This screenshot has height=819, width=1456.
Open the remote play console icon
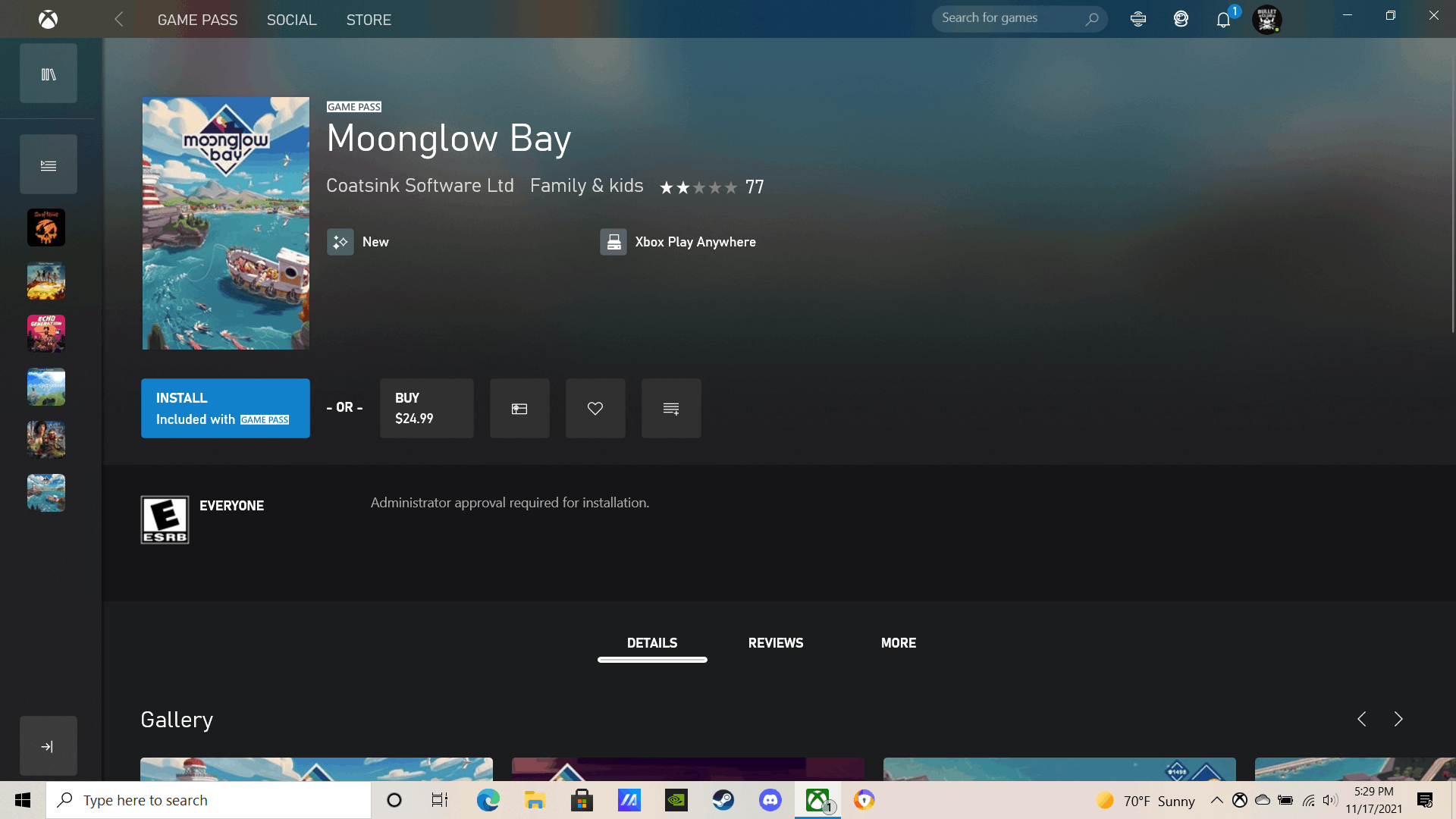tap(1138, 19)
